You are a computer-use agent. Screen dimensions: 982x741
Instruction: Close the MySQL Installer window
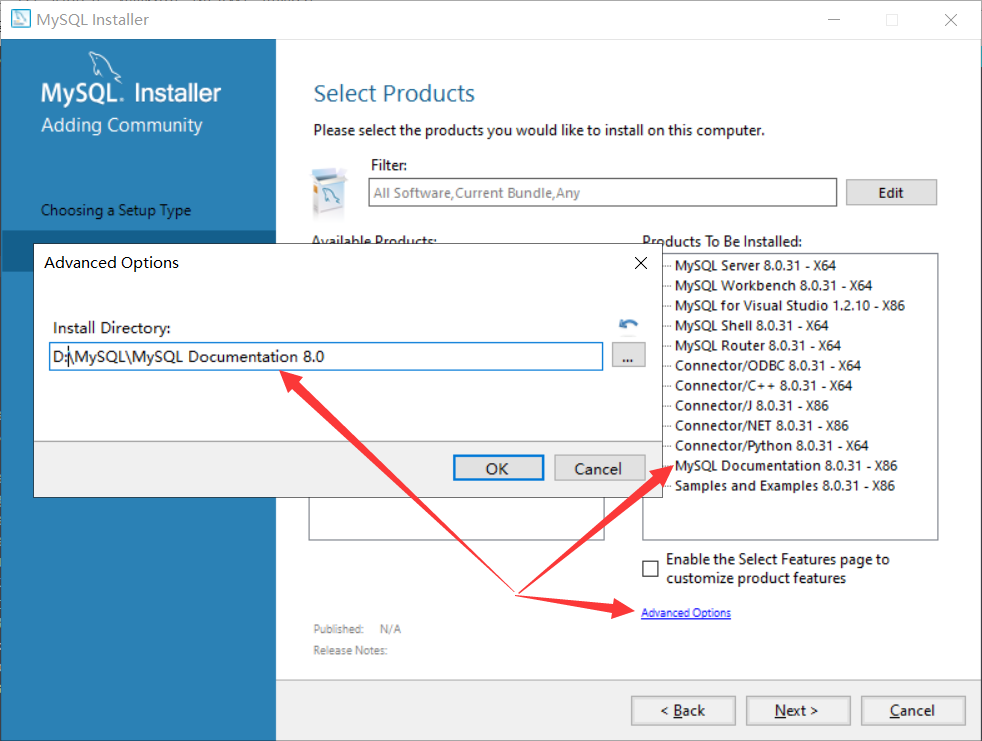[951, 19]
